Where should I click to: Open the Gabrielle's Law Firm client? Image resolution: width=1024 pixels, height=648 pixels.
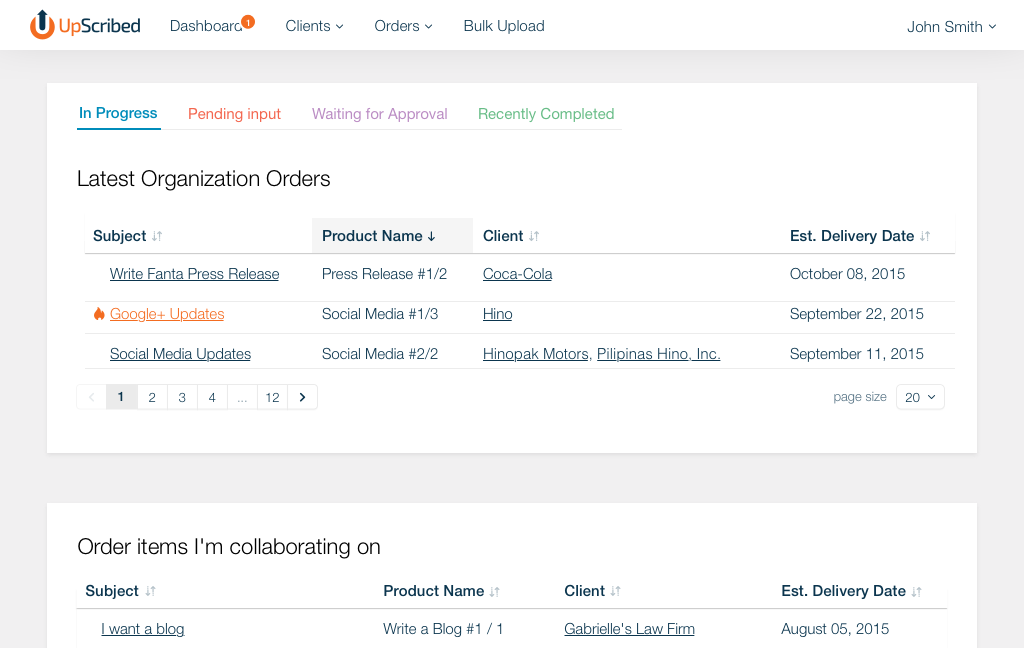(x=630, y=629)
